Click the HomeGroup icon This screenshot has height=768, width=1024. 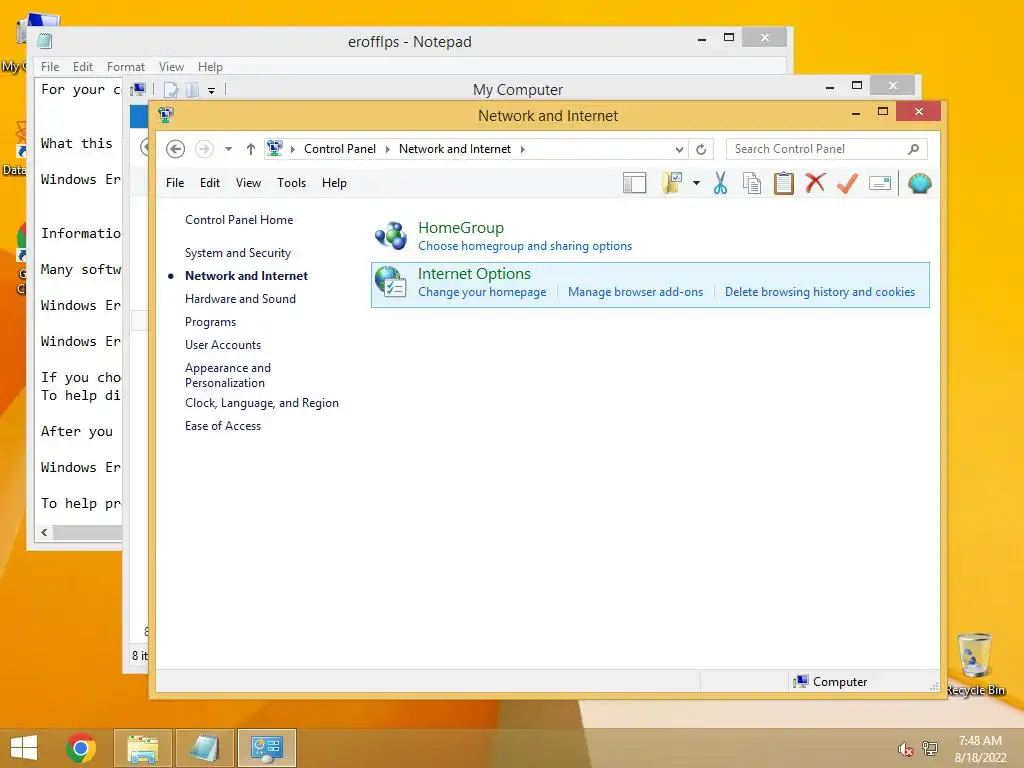click(391, 236)
